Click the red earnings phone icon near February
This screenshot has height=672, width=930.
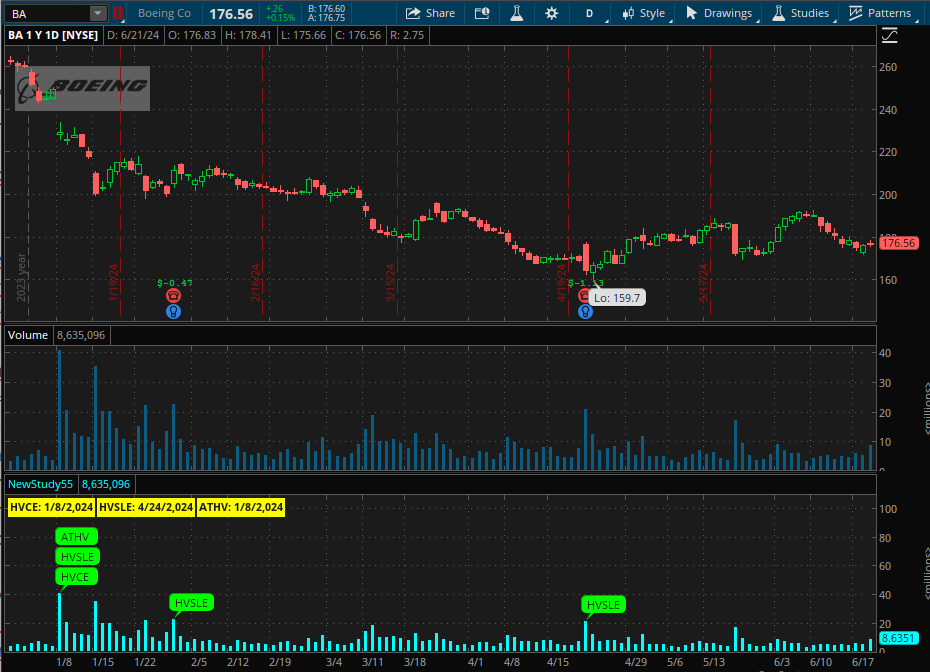(x=174, y=296)
